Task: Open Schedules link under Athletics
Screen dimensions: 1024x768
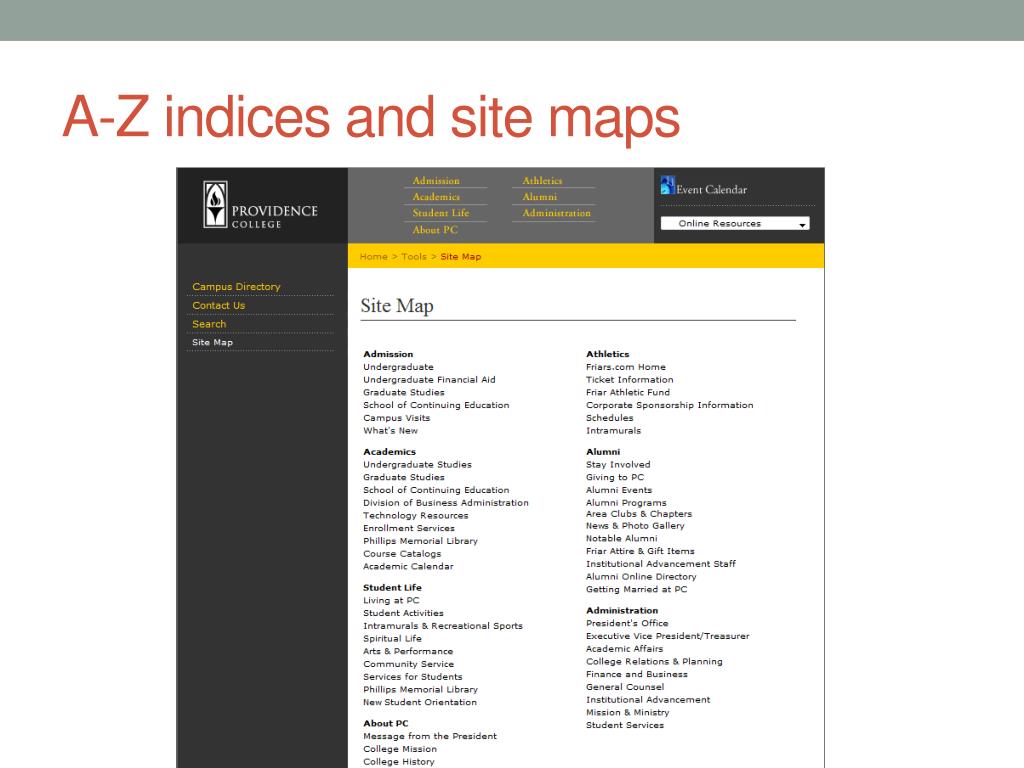Action: (609, 418)
